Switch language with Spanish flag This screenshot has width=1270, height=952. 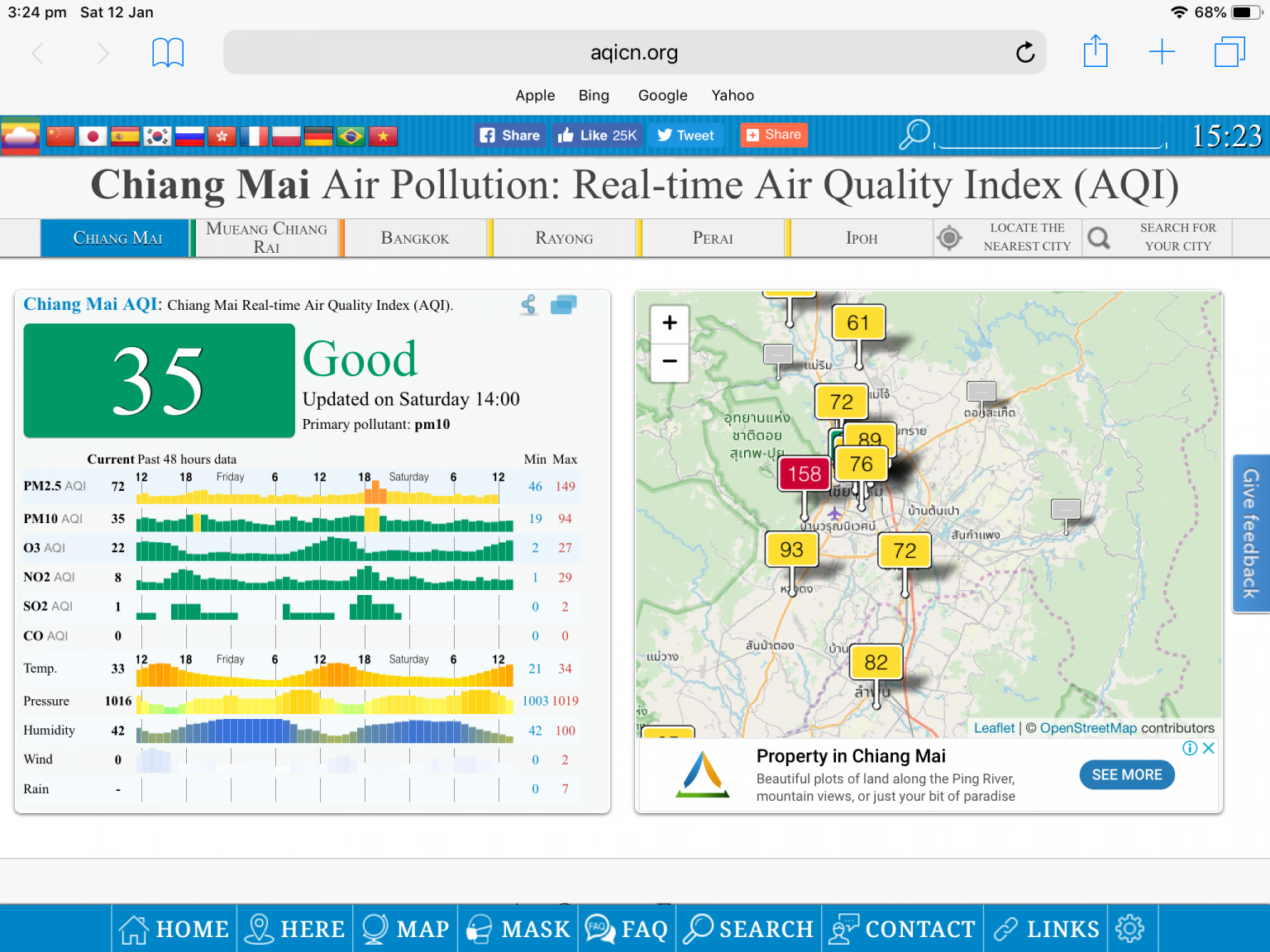(x=125, y=136)
